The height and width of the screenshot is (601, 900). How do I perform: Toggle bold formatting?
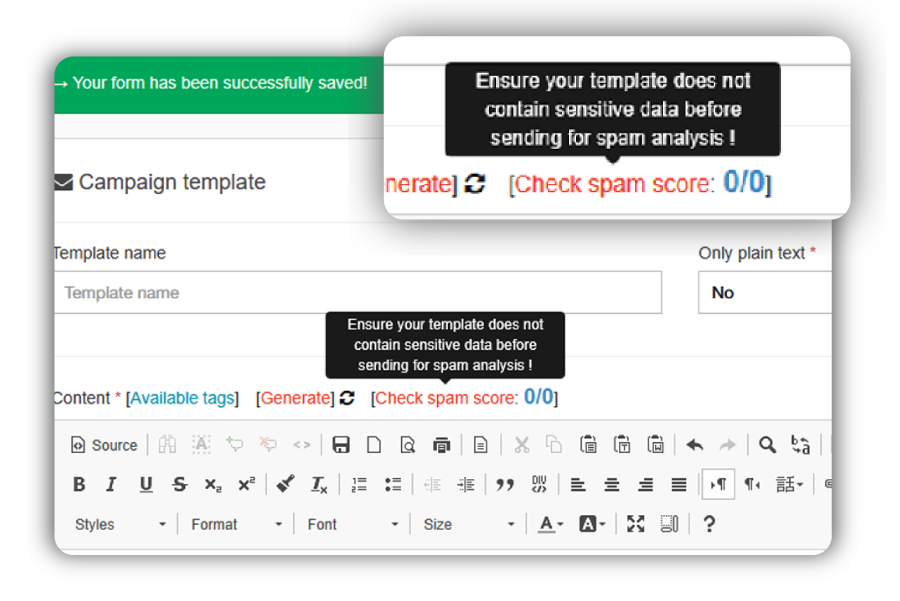[79, 485]
